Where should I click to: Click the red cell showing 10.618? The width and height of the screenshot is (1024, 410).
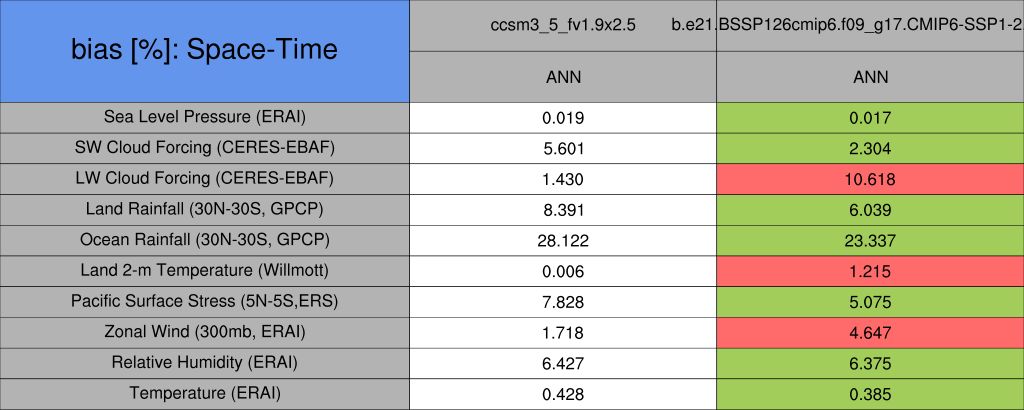870,179
